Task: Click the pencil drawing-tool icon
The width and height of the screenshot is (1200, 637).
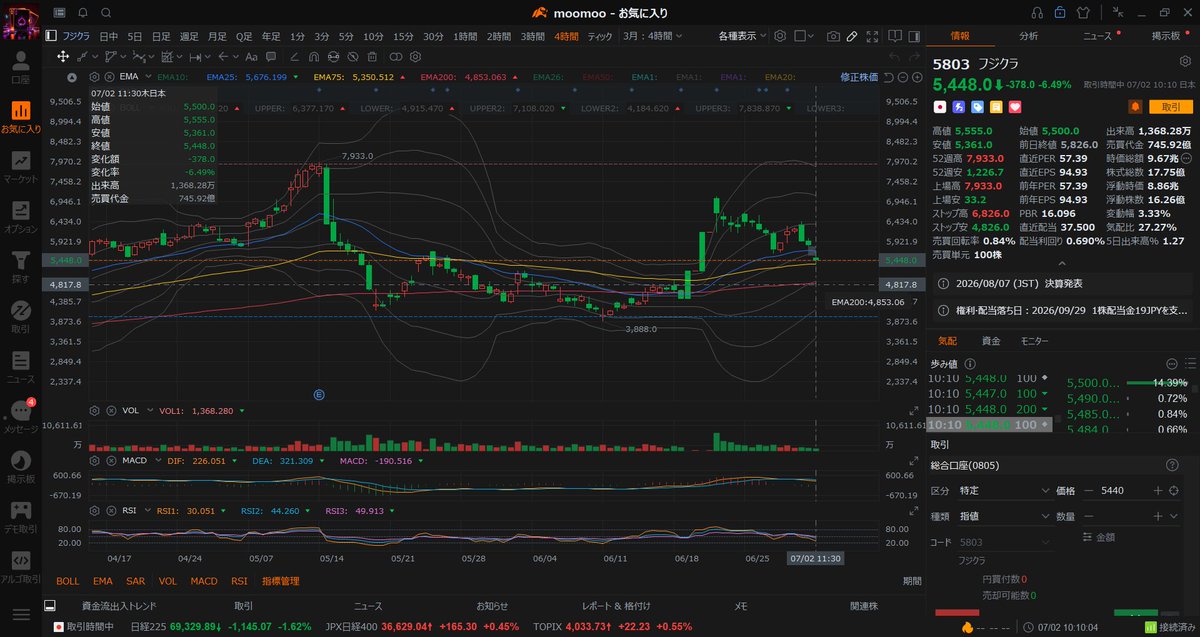Action: (x=852, y=36)
